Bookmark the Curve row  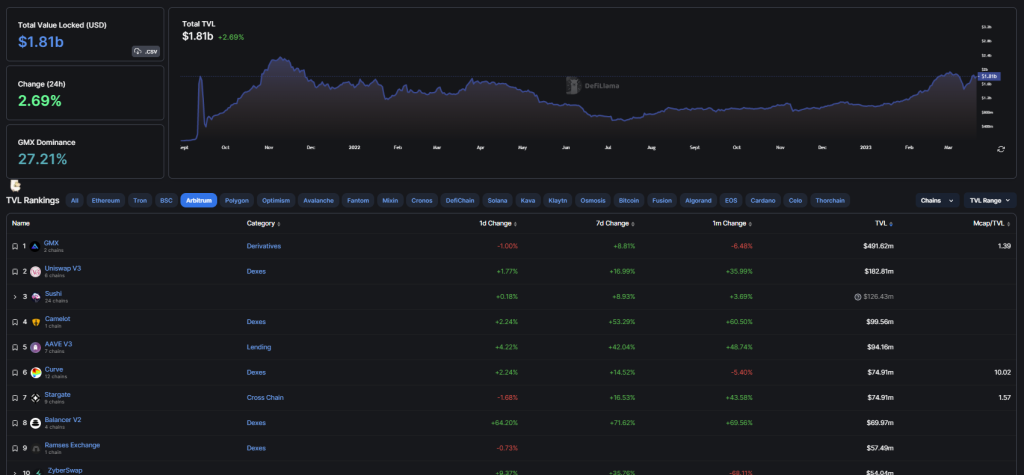[x=15, y=372]
